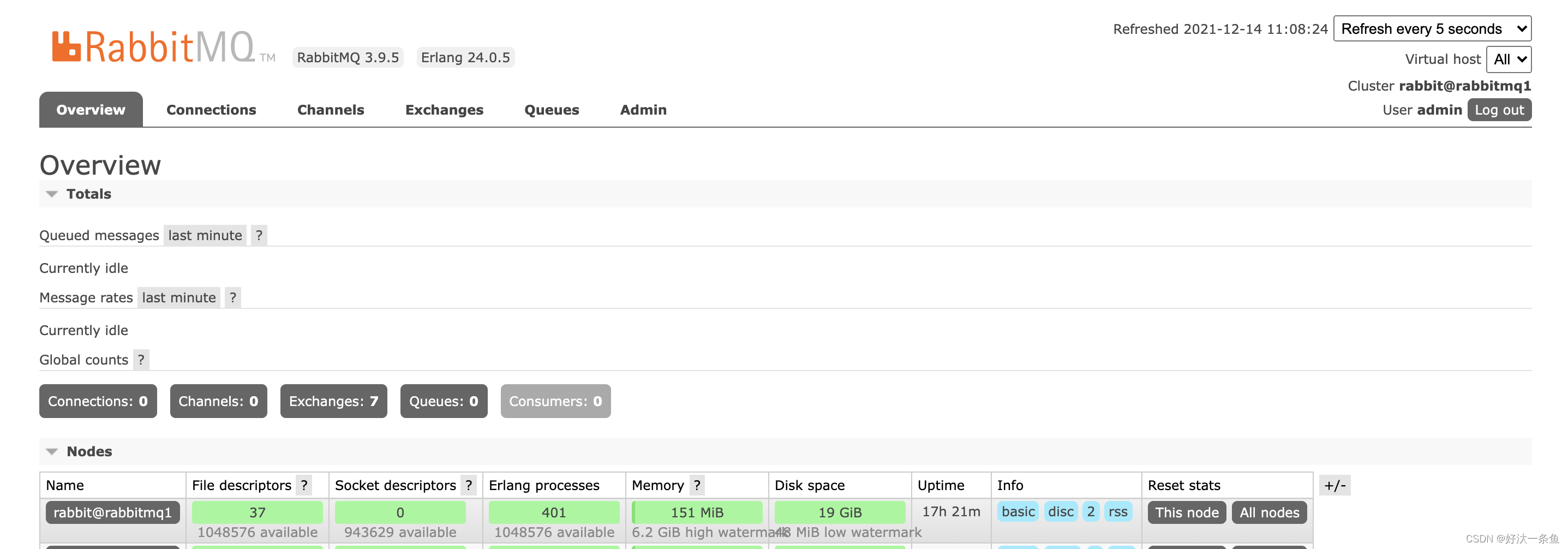Click cluster name rabbit@rabbitmq1
This screenshot has width=1568, height=549.
(x=1465, y=86)
